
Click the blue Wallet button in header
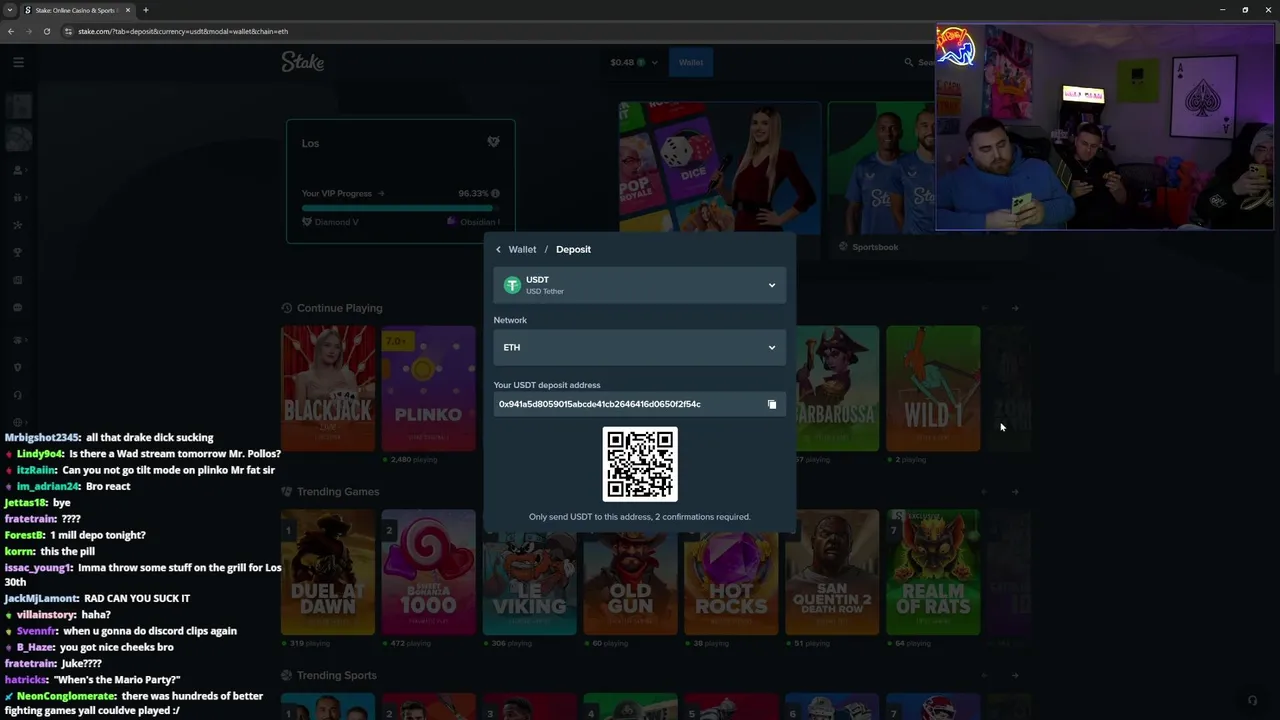(691, 62)
